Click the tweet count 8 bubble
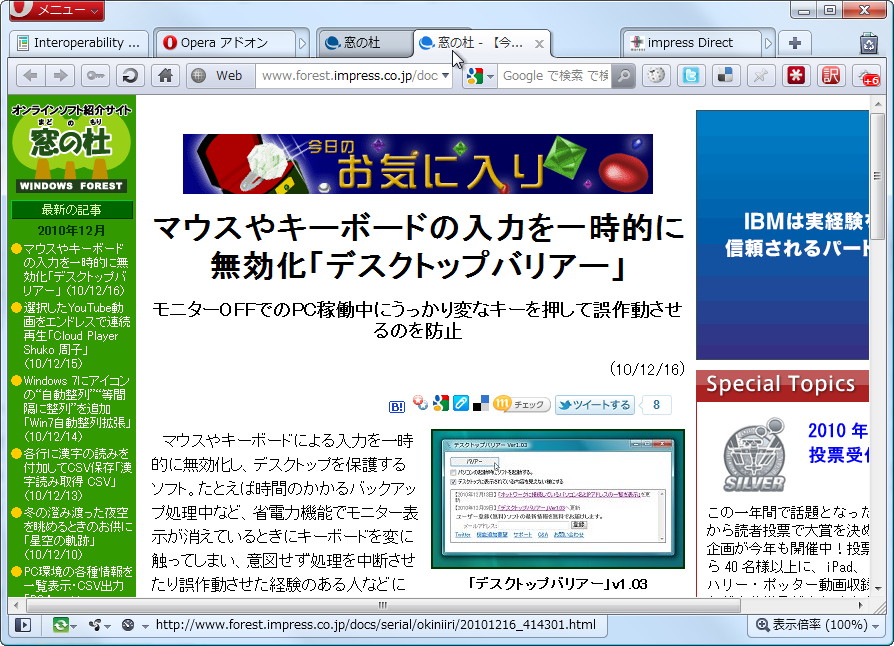This screenshot has height=646, width=894. pos(656,405)
